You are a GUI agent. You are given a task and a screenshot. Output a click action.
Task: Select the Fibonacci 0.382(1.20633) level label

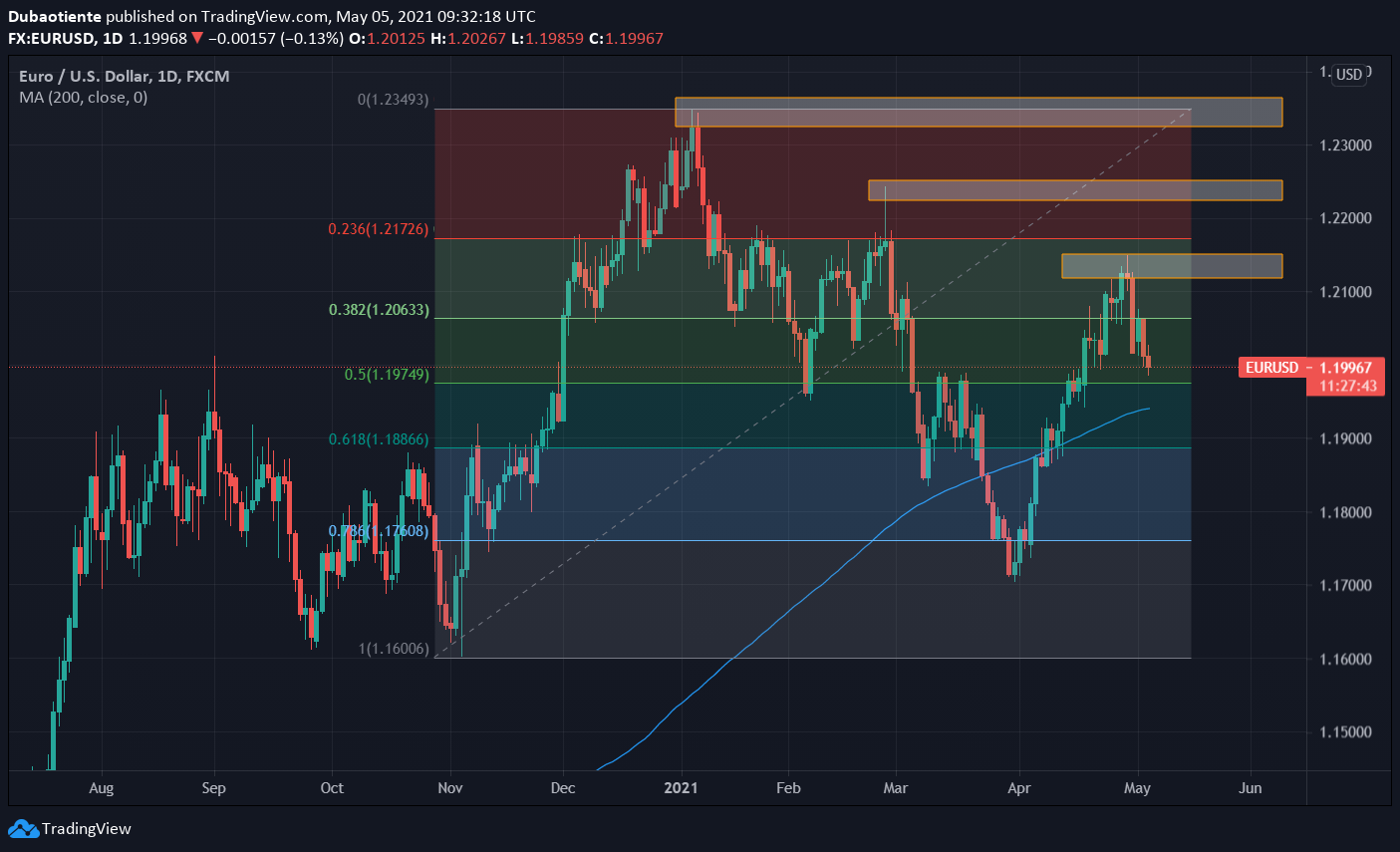click(379, 310)
